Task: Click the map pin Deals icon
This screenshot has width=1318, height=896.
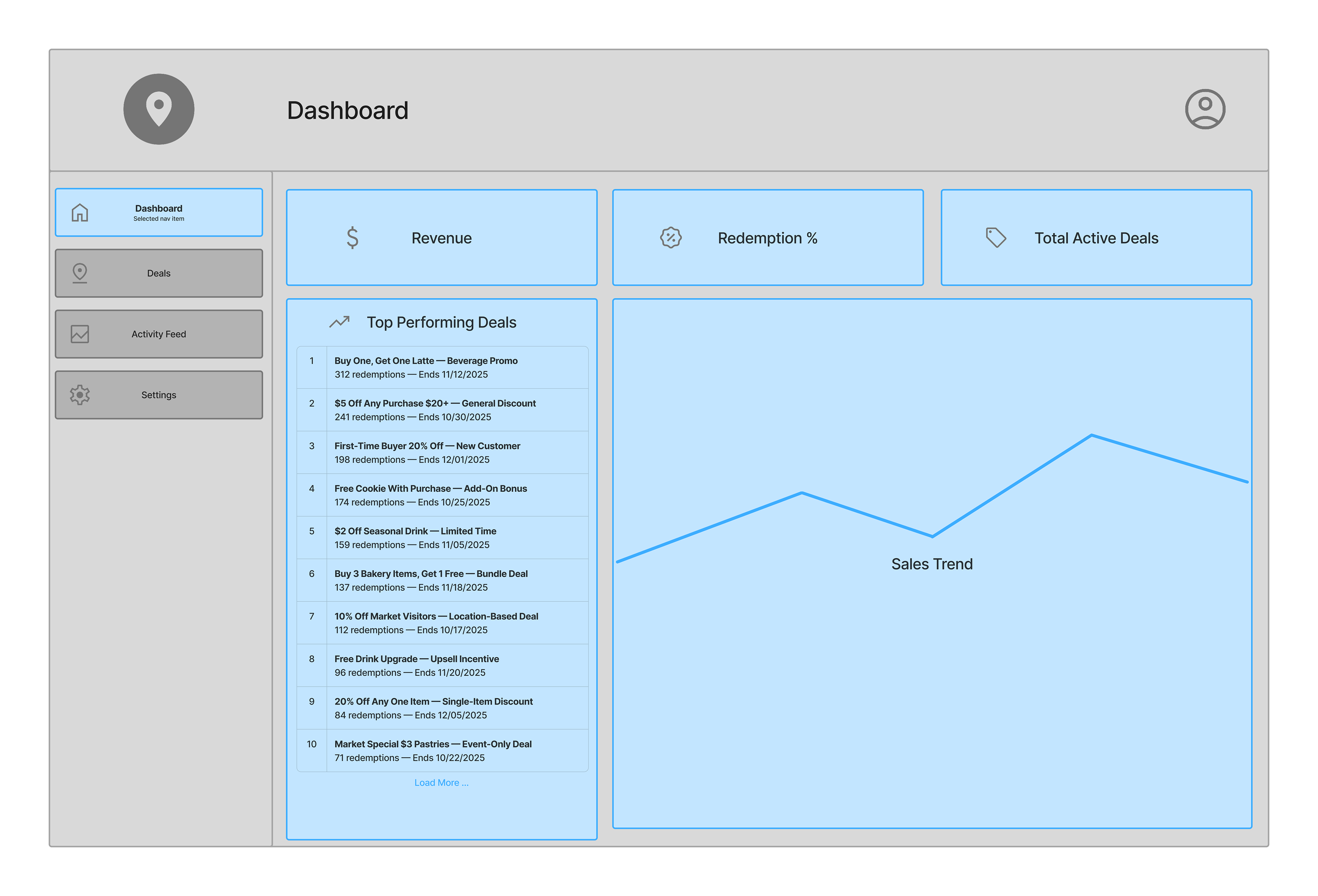Action: click(x=80, y=273)
